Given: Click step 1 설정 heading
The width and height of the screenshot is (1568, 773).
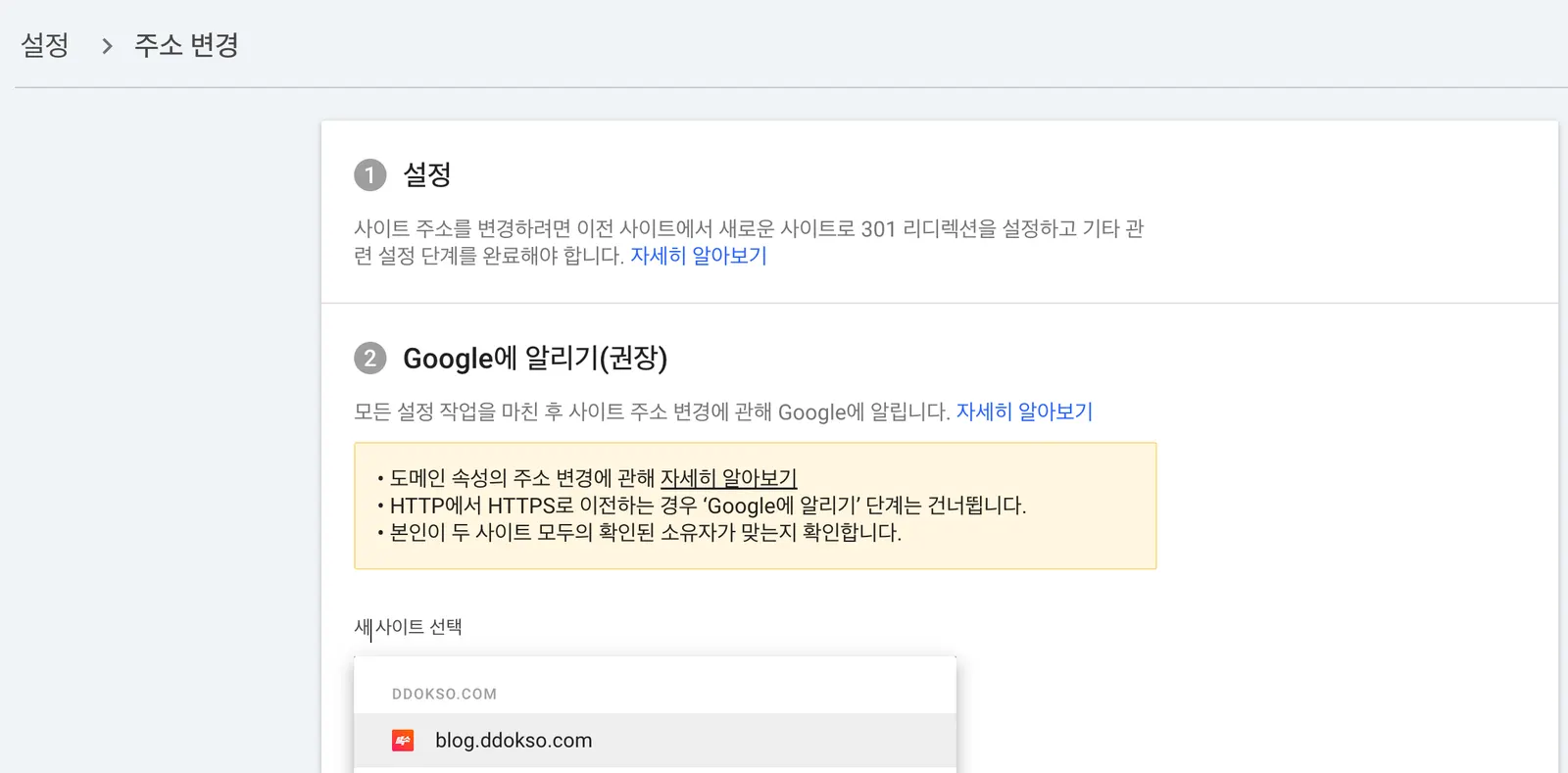Looking at the screenshot, I should (x=427, y=174).
